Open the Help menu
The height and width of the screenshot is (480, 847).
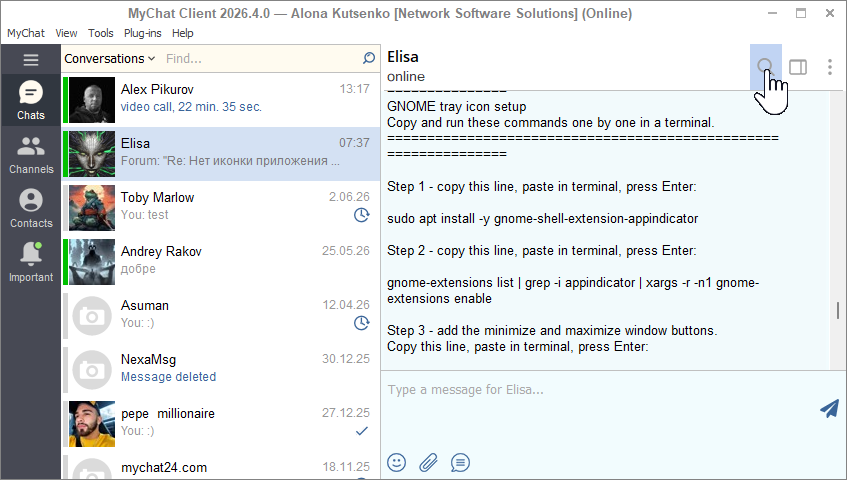click(183, 33)
